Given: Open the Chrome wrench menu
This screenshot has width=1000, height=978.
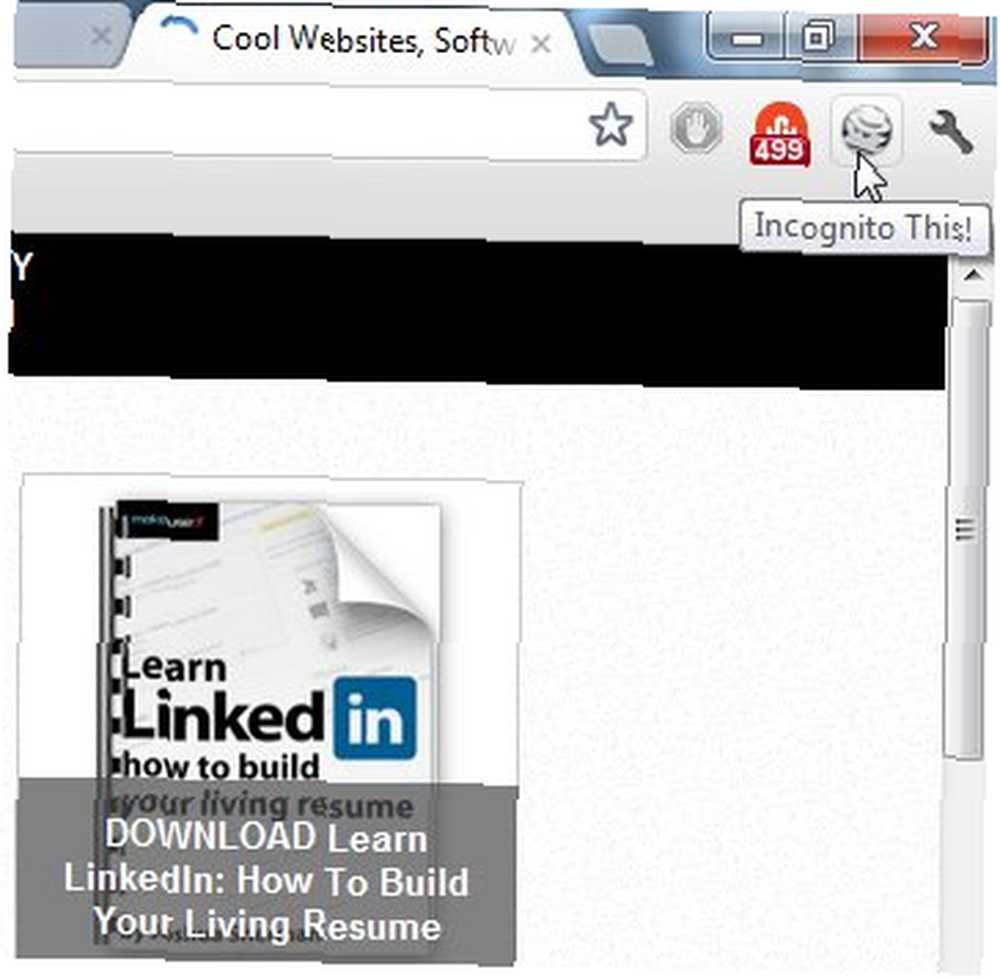Looking at the screenshot, I should point(951,131).
